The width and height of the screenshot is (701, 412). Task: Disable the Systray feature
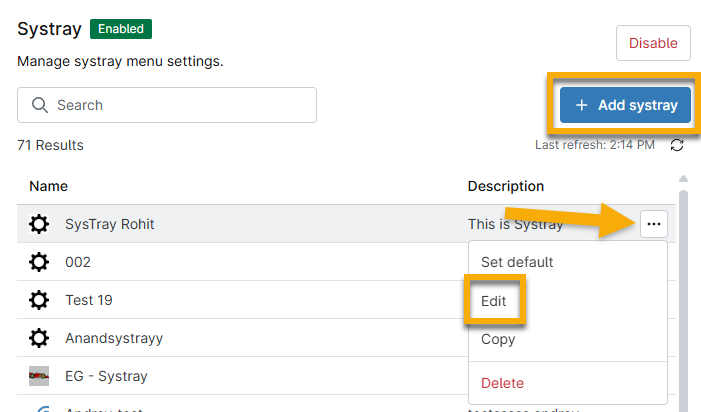tap(653, 43)
